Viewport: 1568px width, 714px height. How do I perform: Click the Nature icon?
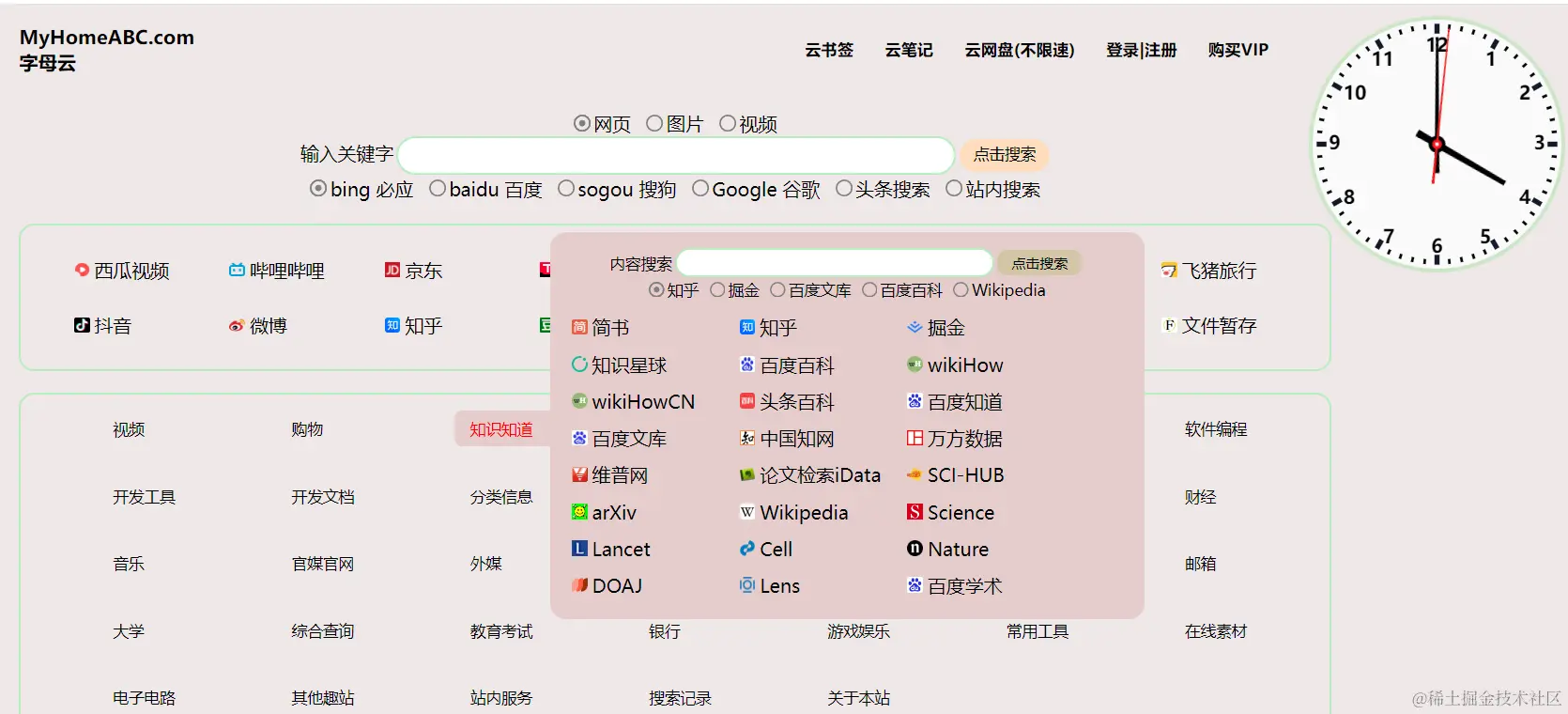pos(915,549)
